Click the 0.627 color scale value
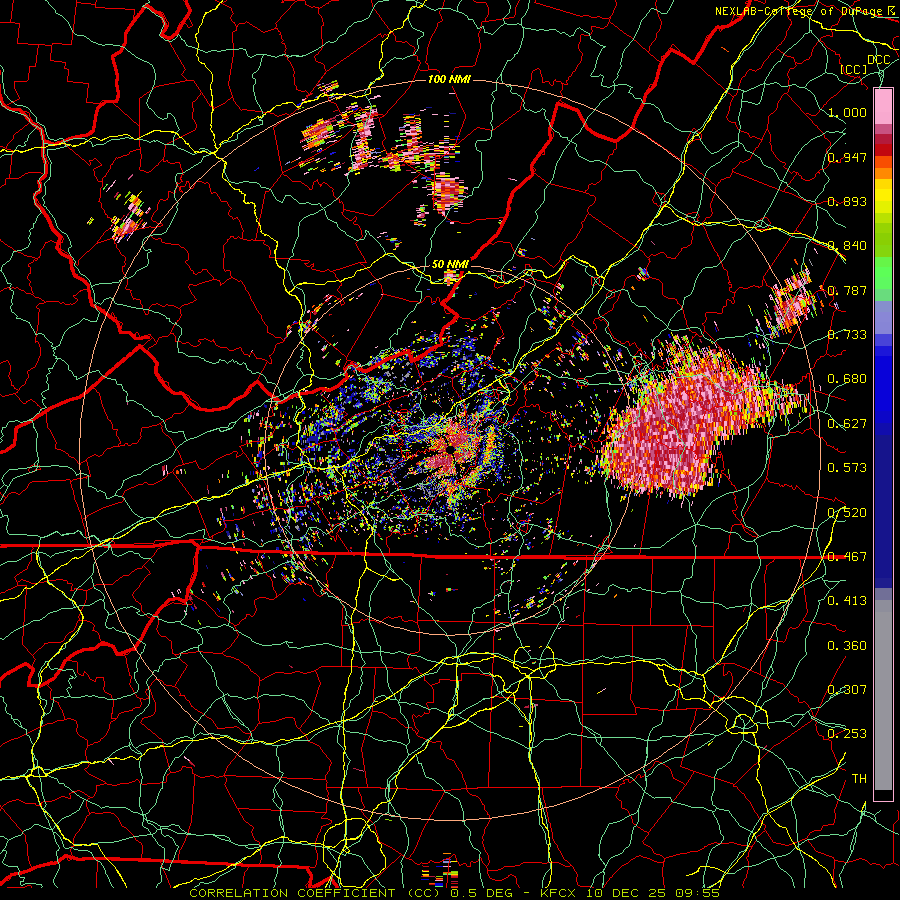The height and width of the screenshot is (900, 900). click(x=847, y=424)
